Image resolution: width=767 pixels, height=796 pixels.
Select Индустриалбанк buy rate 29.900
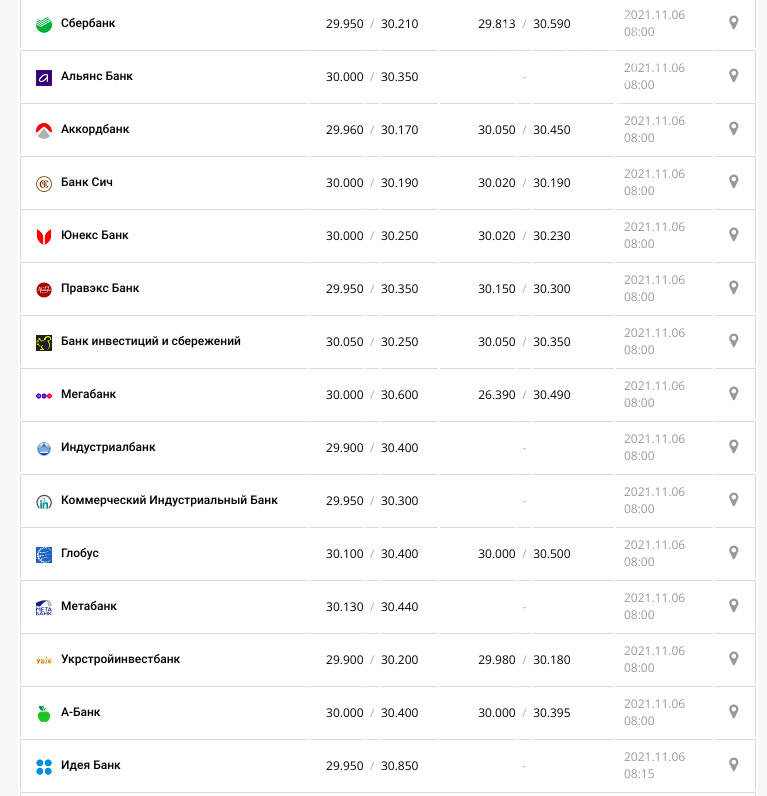point(345,448)
